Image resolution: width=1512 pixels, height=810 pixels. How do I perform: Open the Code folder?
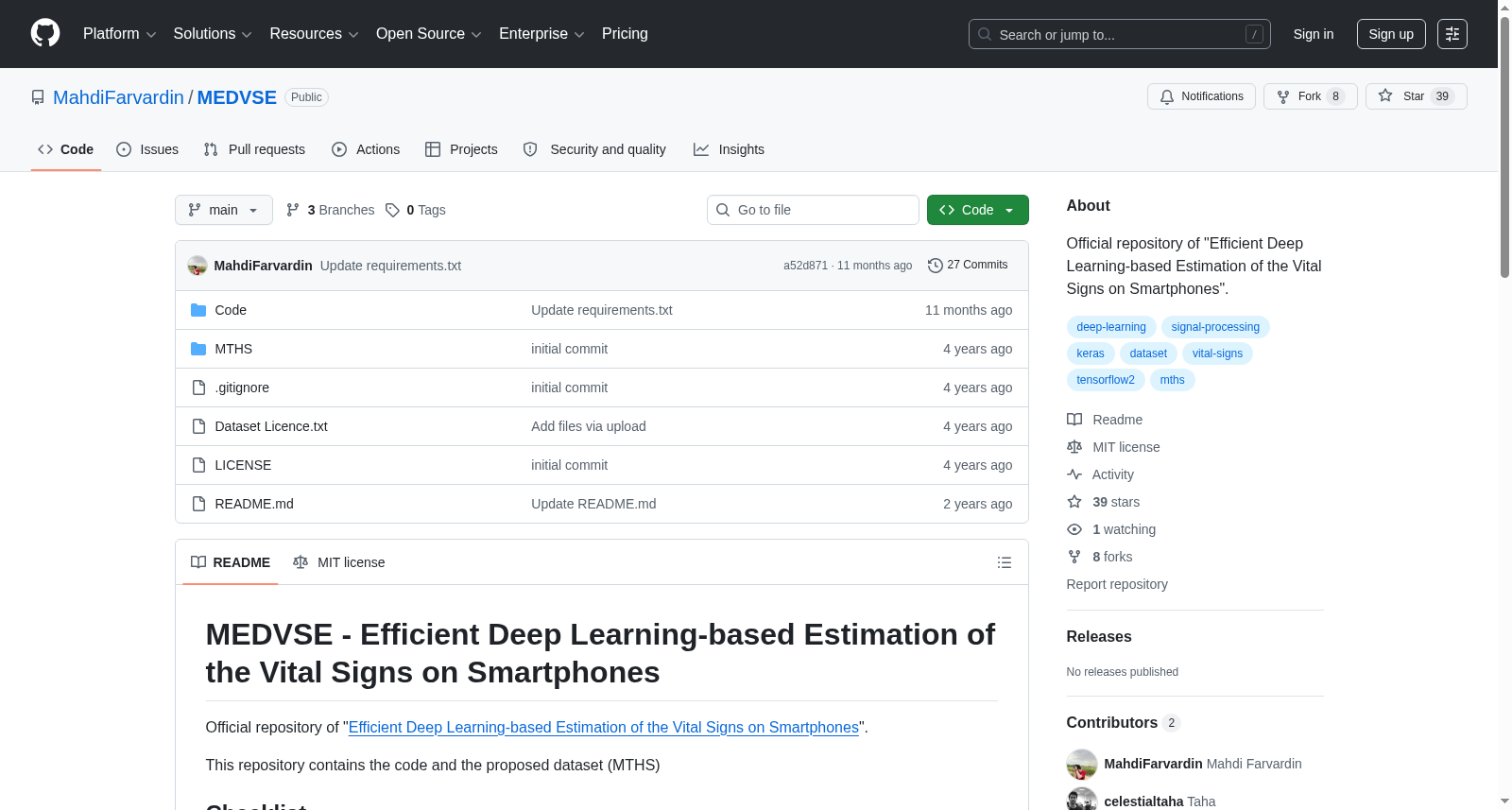(x=231, y=310)
